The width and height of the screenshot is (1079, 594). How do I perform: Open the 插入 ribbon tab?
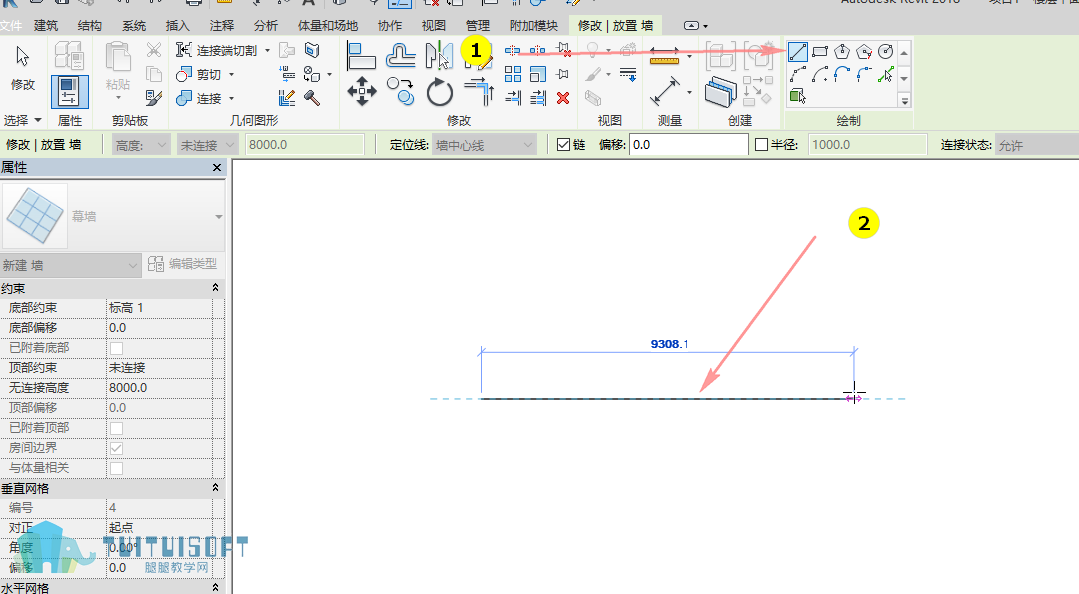[178, 25]
